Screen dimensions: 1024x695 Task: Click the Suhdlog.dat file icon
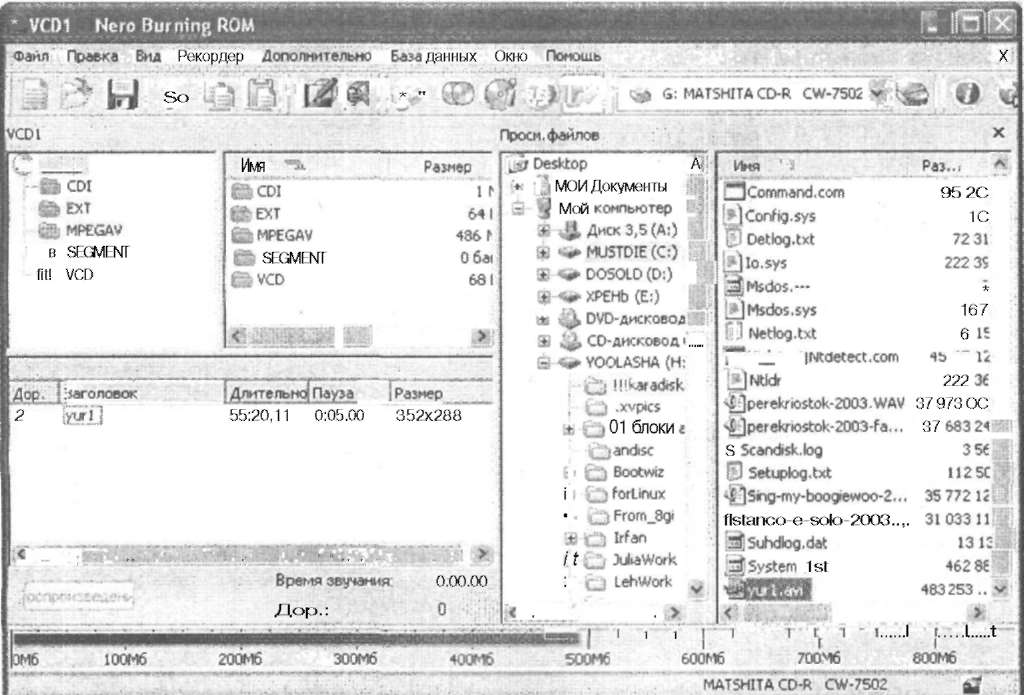click(x=736, y=542)
